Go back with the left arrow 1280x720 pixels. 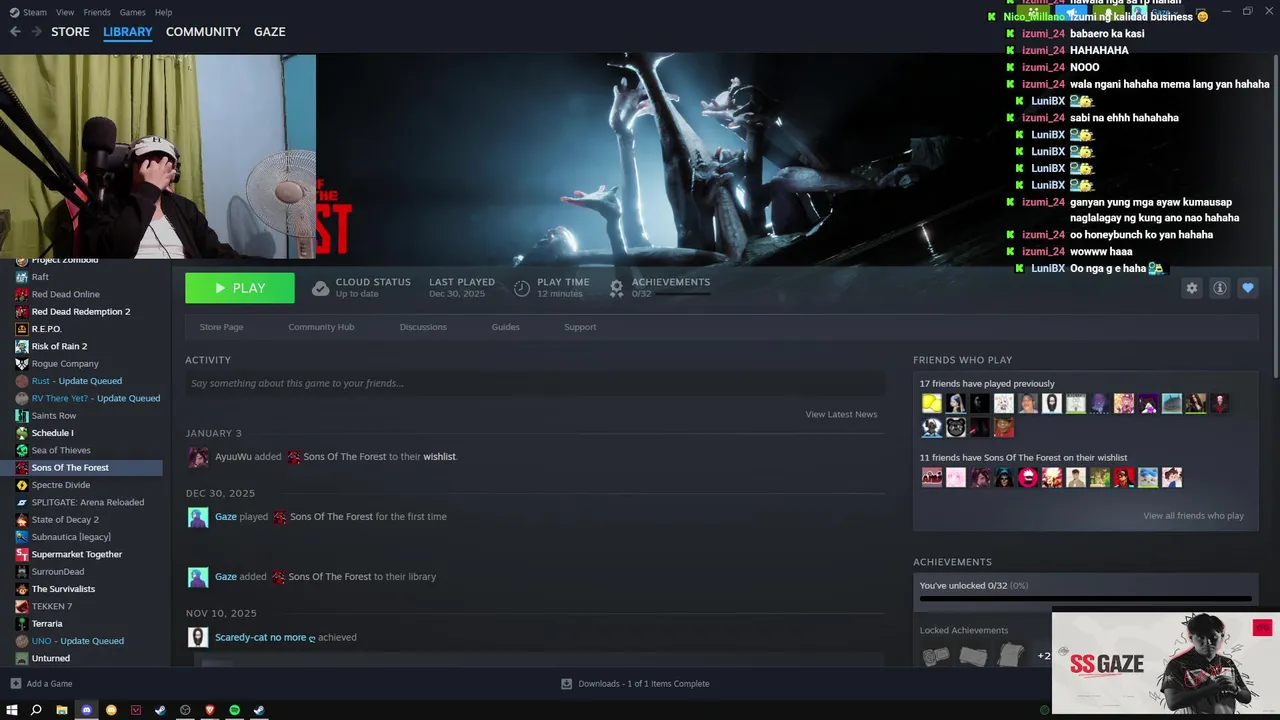pos(15,32)
